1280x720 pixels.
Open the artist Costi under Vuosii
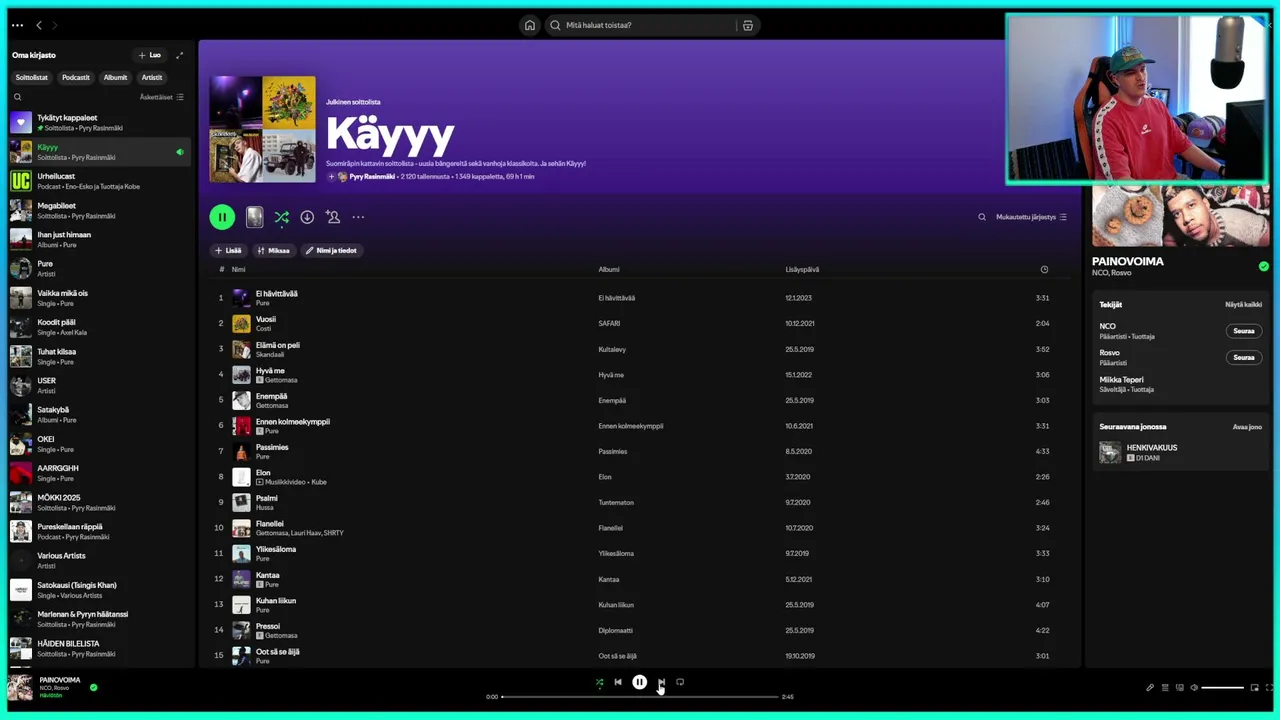point(263,329)
